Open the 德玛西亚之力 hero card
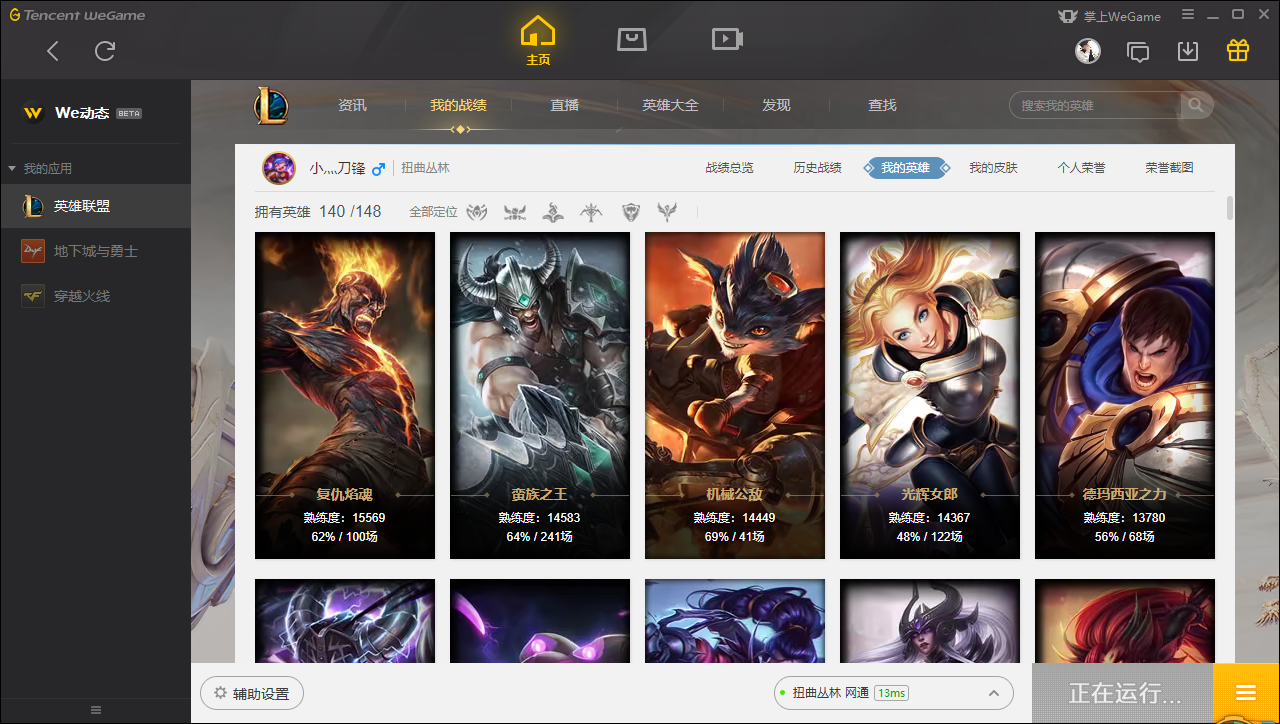Screen dimensions: 1280x724 1125,395
